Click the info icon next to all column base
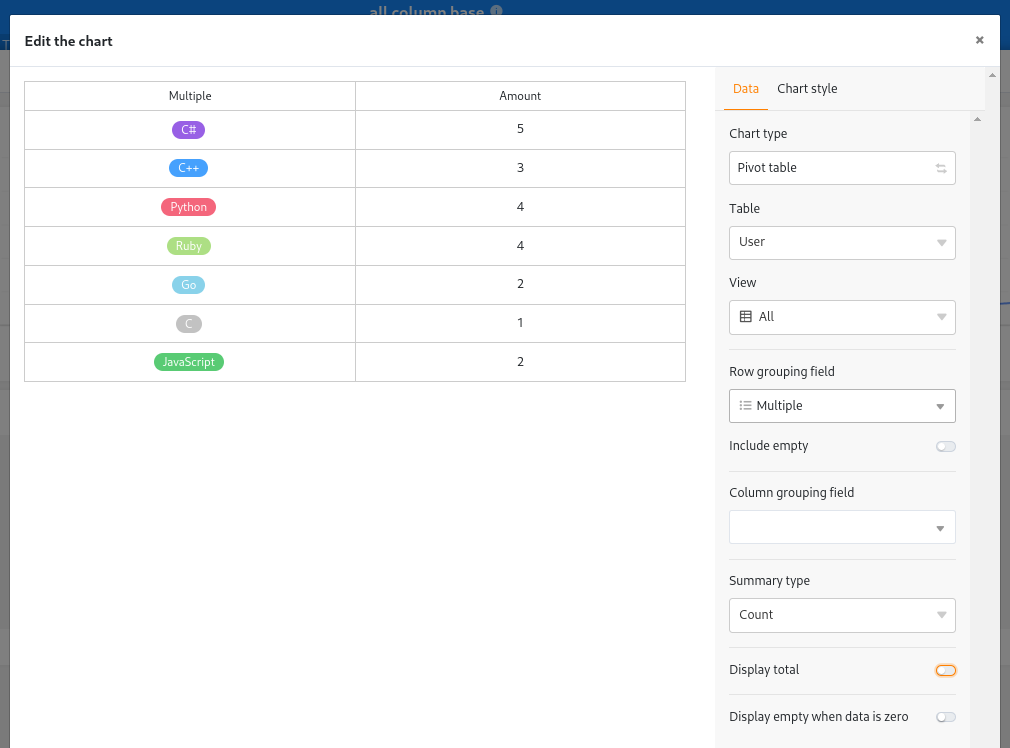 click(496, 10)
